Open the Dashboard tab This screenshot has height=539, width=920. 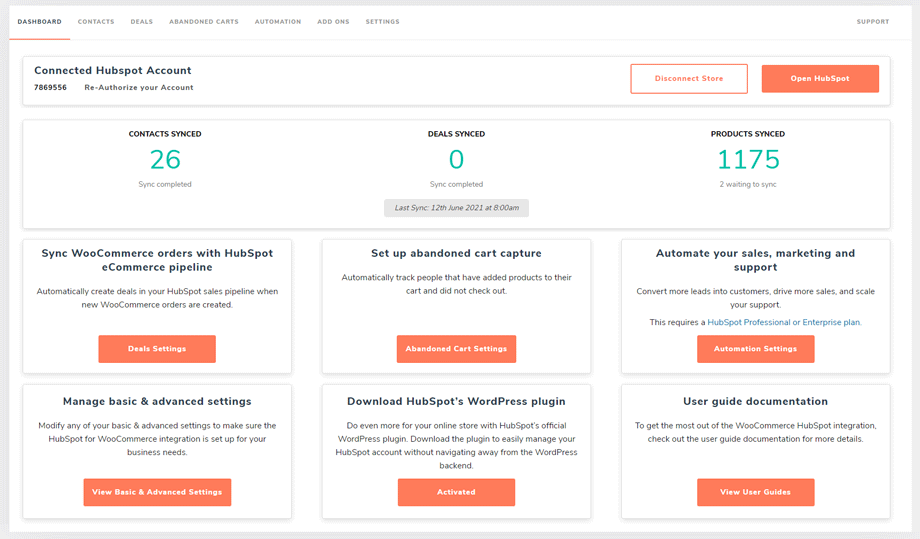pos(39,22)
